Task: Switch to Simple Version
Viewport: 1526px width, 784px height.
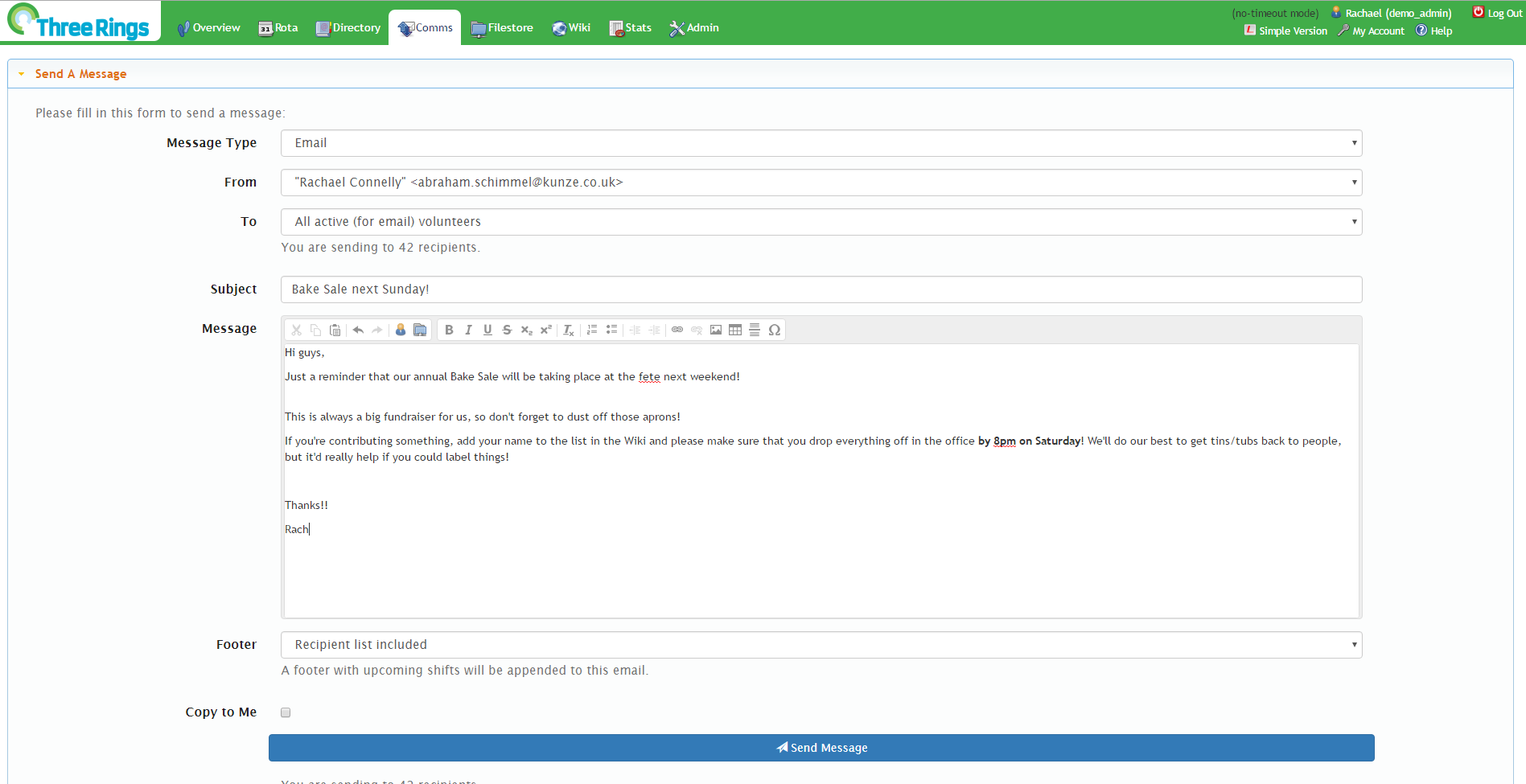Action: point(1285,31)
